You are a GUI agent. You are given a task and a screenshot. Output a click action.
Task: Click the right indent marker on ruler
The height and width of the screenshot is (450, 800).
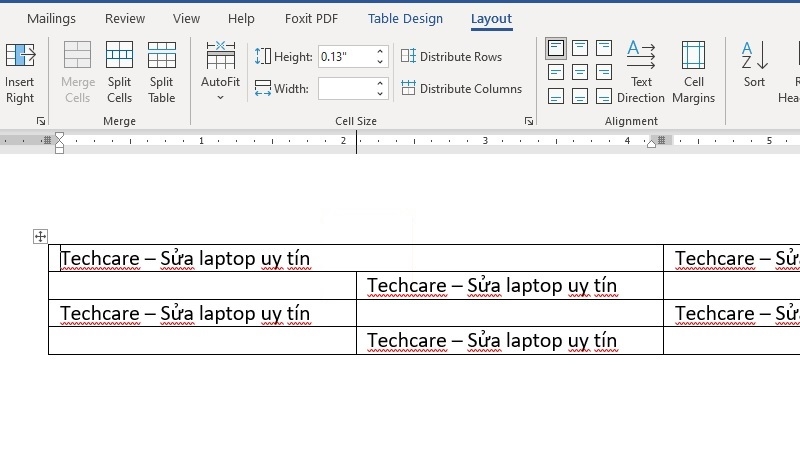click(651, 143)
